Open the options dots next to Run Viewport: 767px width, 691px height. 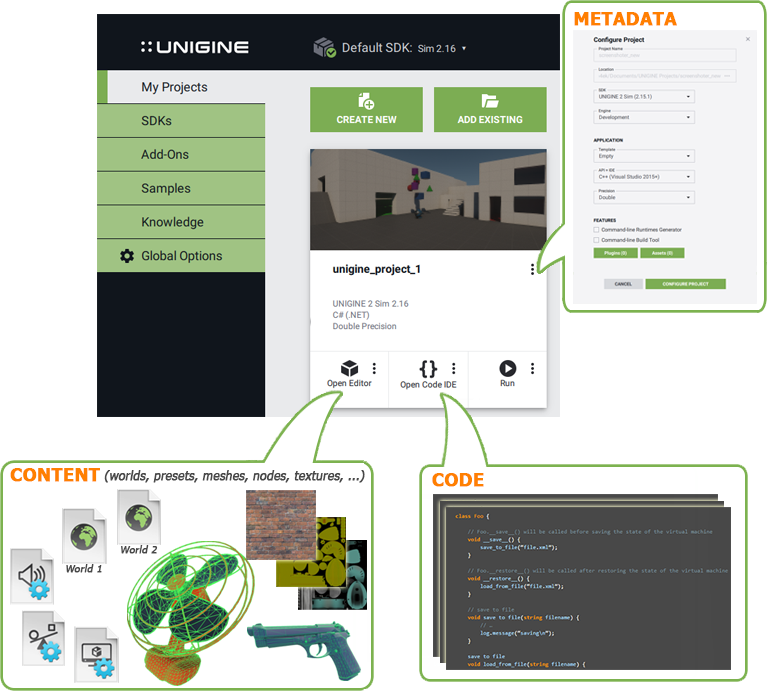(532, 368)
